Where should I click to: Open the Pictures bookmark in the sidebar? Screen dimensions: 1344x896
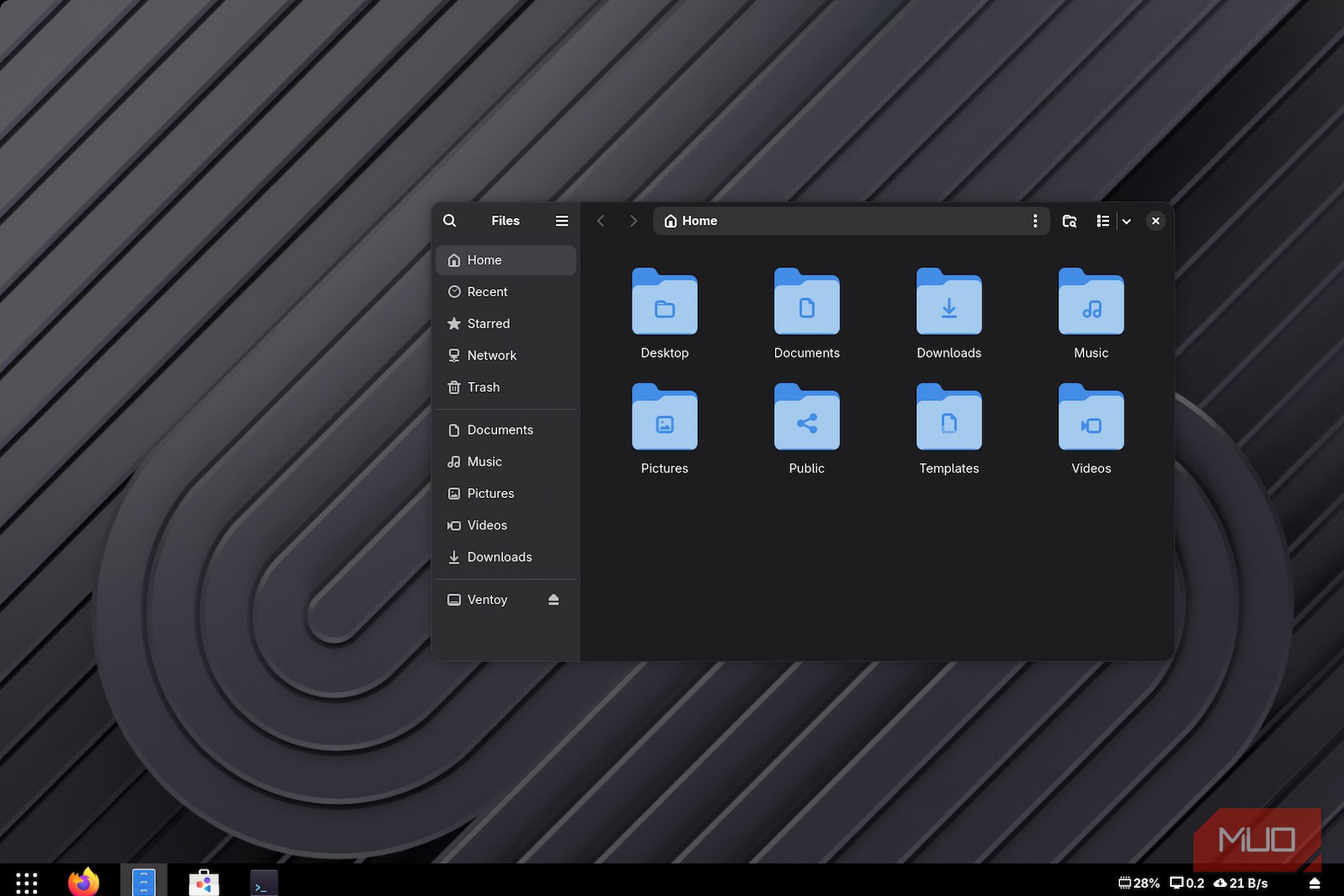[x=506, y=493]
